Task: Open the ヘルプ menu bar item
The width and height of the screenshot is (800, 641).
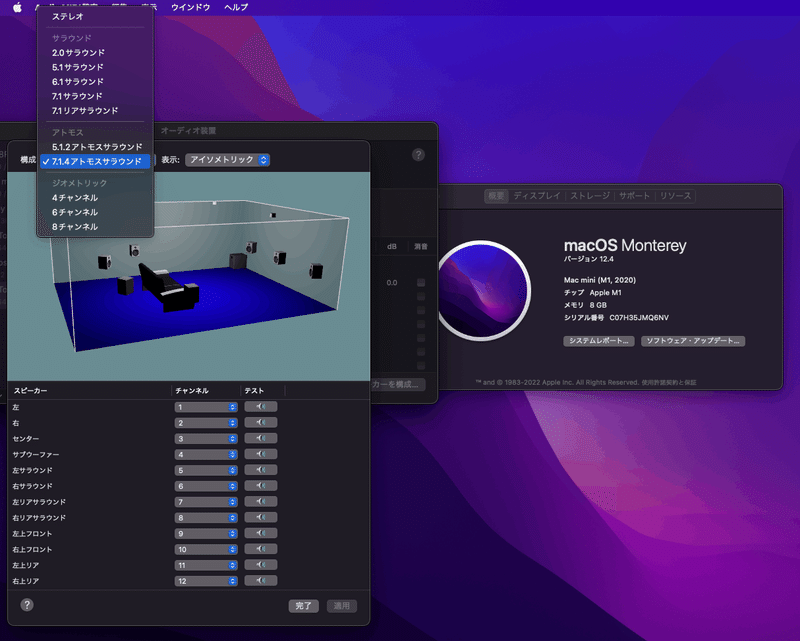Action: tap(236, 7)
